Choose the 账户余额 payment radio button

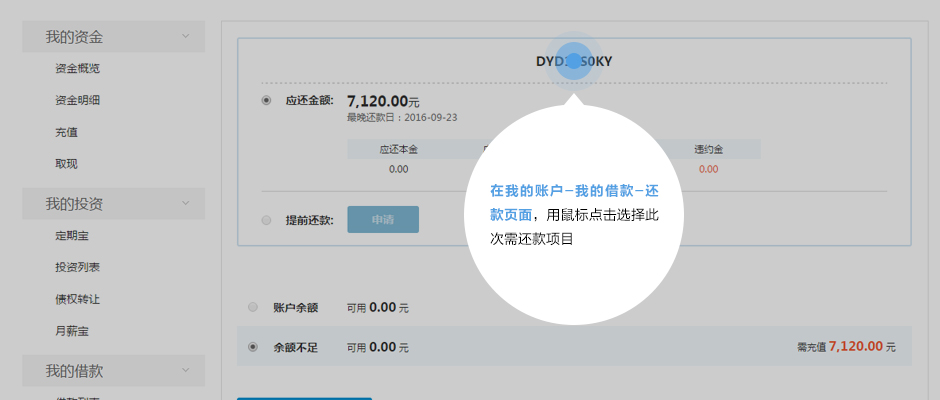(x=252, y=308)
